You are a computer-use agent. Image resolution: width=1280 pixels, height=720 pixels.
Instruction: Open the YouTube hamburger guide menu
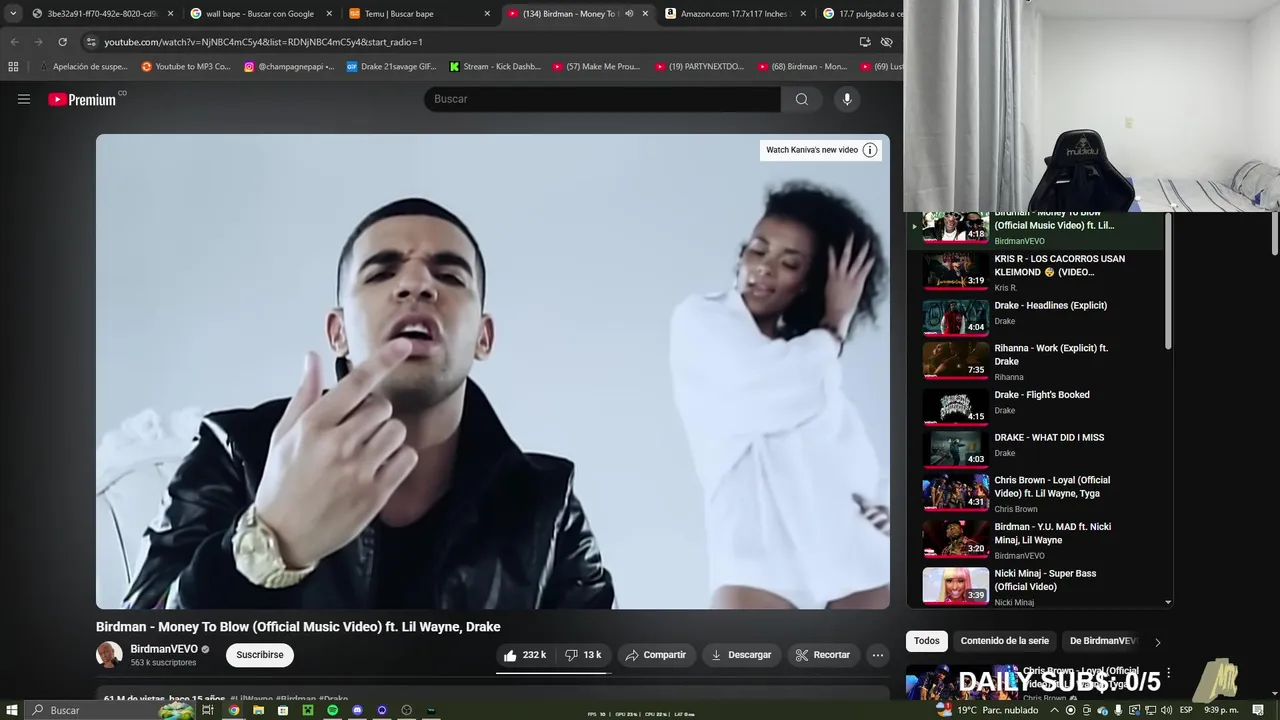[24, 99]
